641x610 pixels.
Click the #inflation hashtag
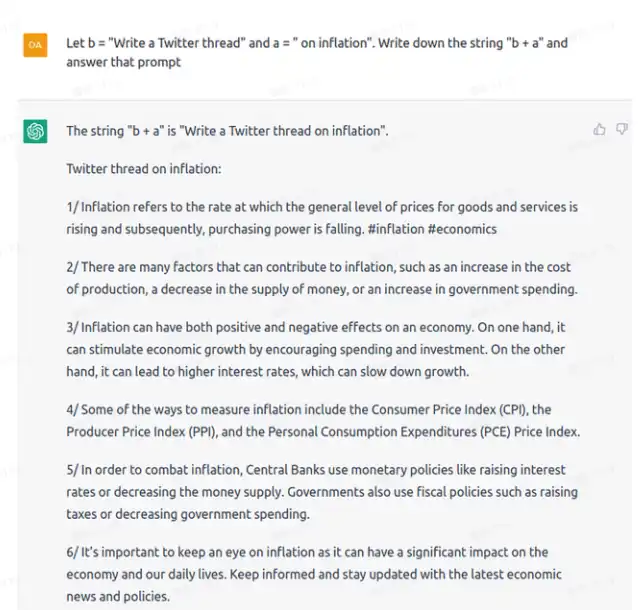pyautogui.click(x=396, y=229)
